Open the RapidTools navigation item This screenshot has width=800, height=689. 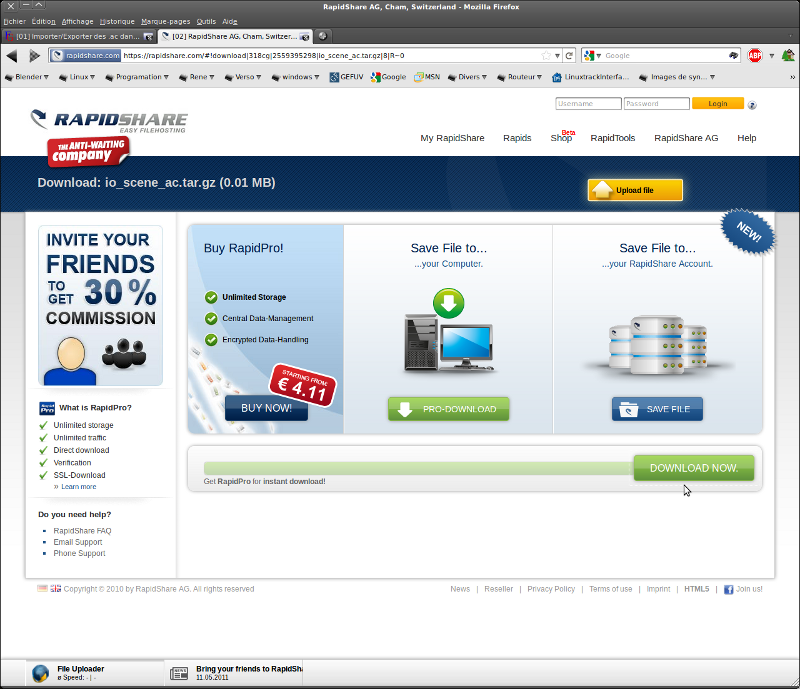coord(612,138)
